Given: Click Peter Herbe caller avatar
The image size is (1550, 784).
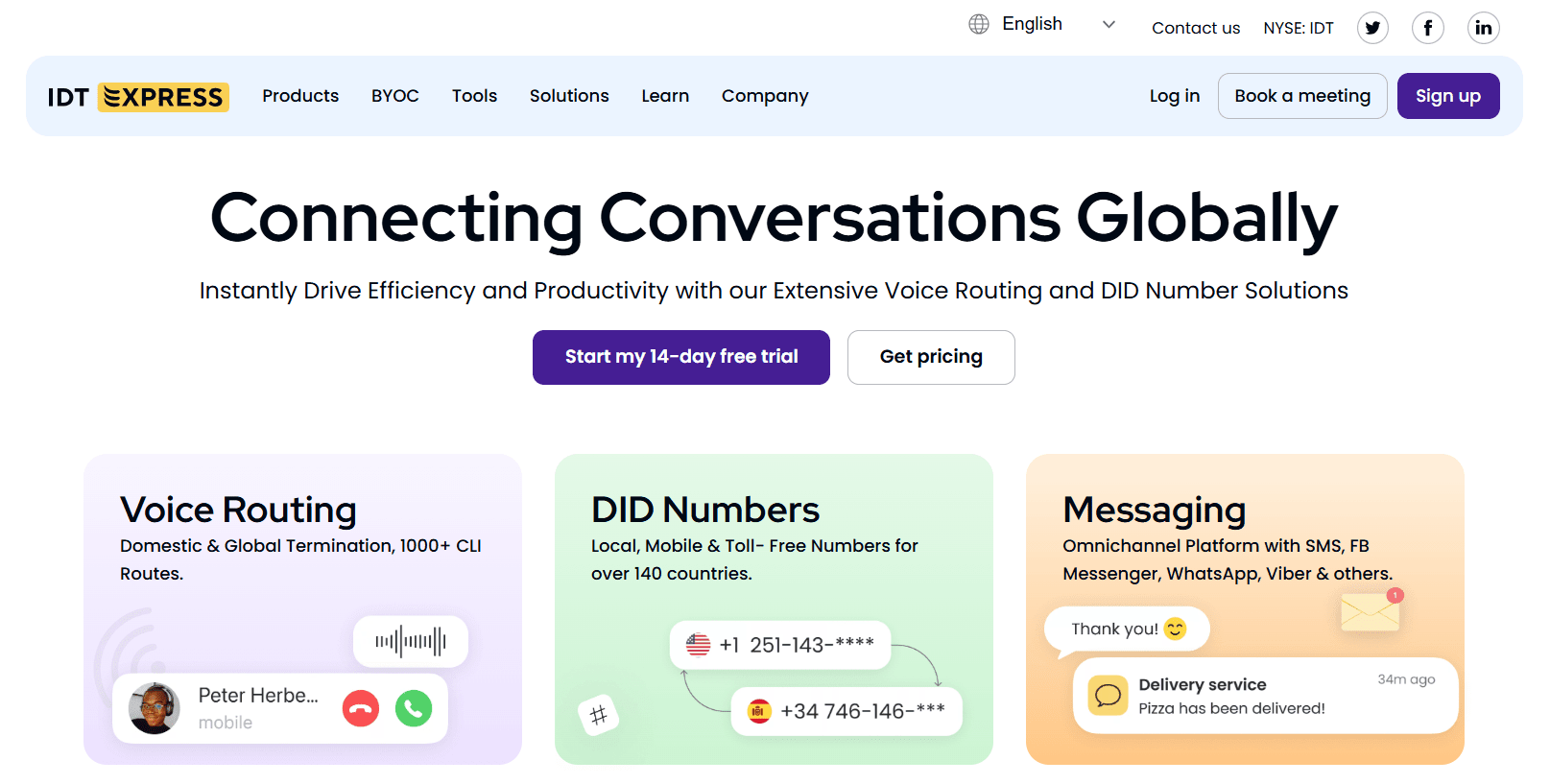Looking at the screenshot, I should tap(155, 708).
